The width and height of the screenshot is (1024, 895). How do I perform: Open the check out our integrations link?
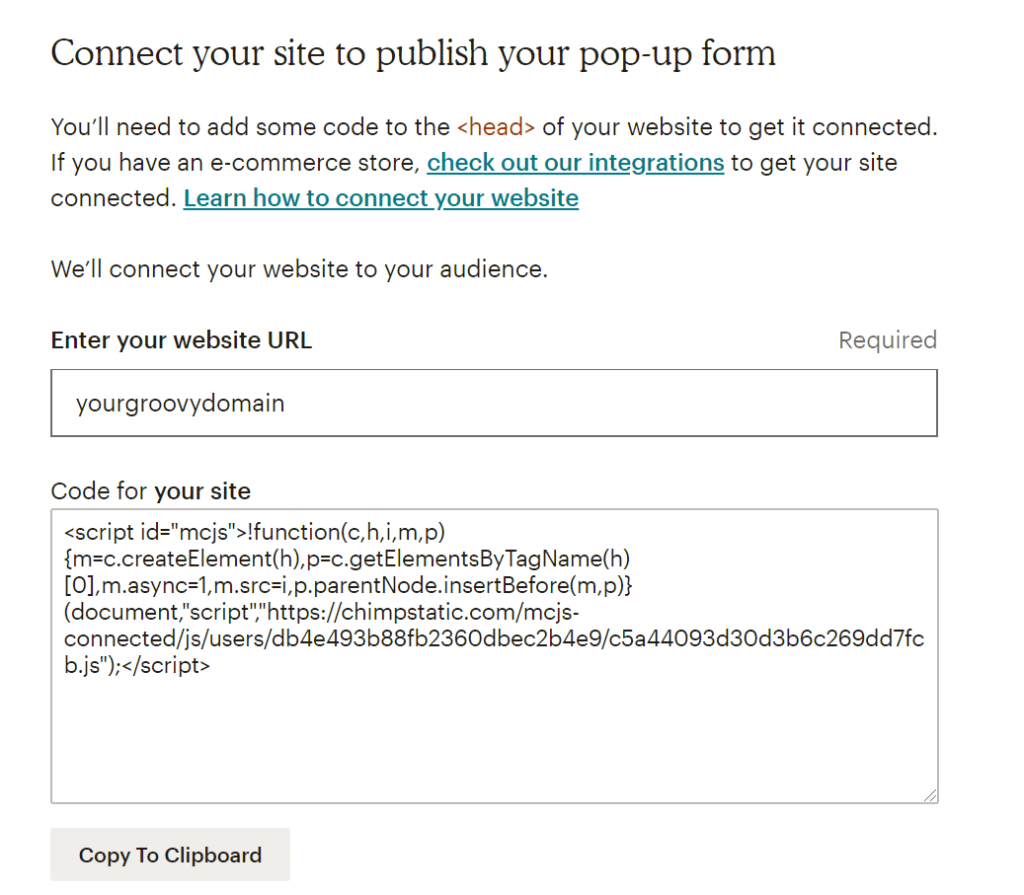(x=575, y=163)
